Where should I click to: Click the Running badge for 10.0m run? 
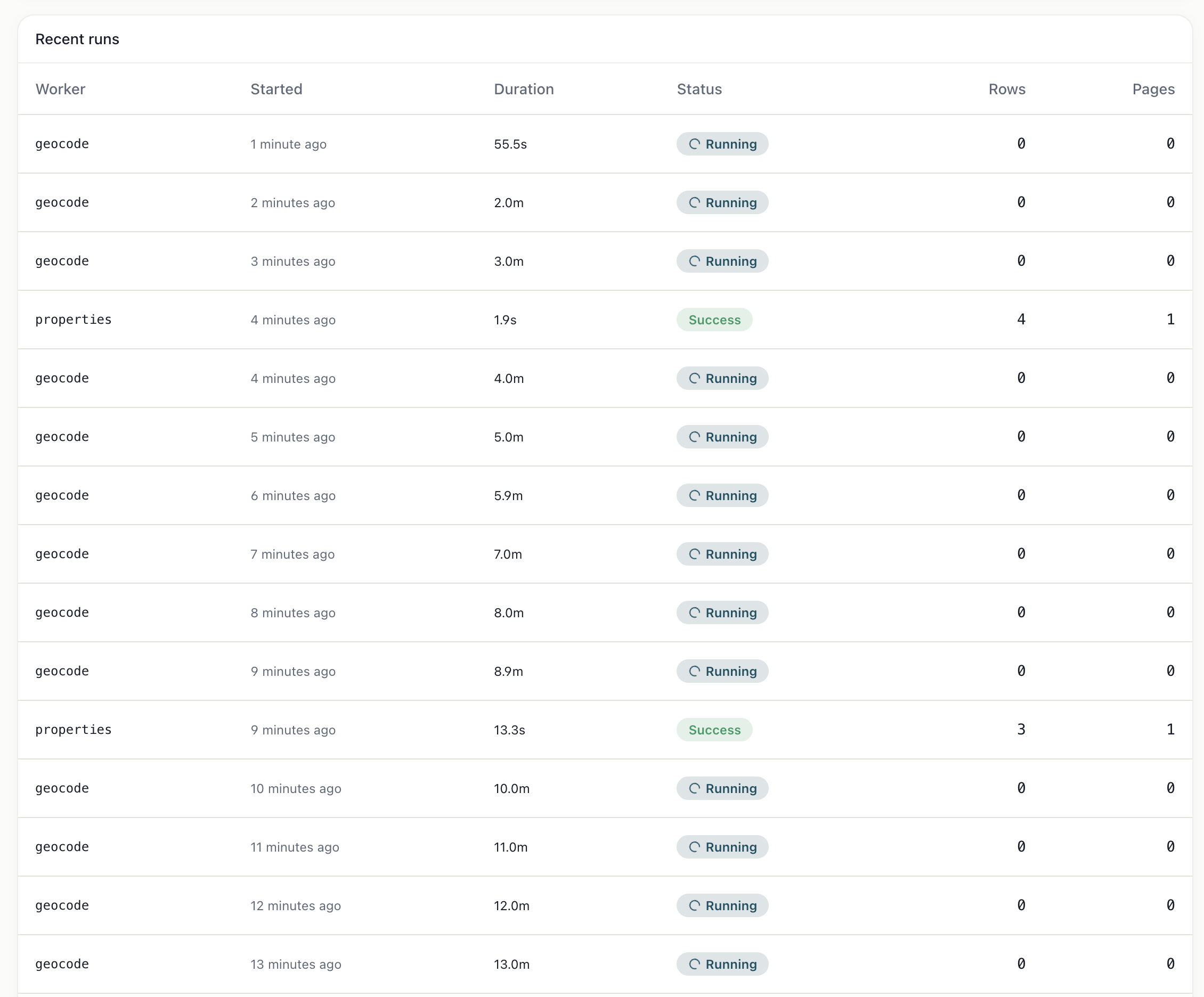click(x=722, y=788)
